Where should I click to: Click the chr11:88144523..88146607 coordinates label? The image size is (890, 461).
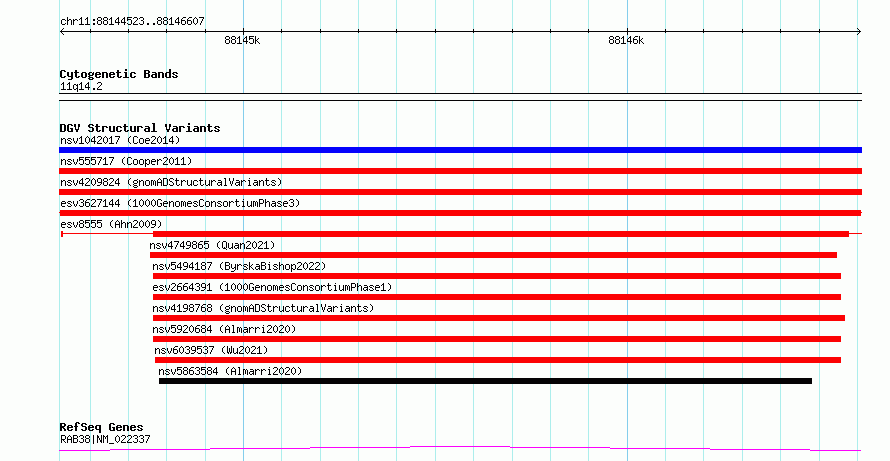point(132,21)
